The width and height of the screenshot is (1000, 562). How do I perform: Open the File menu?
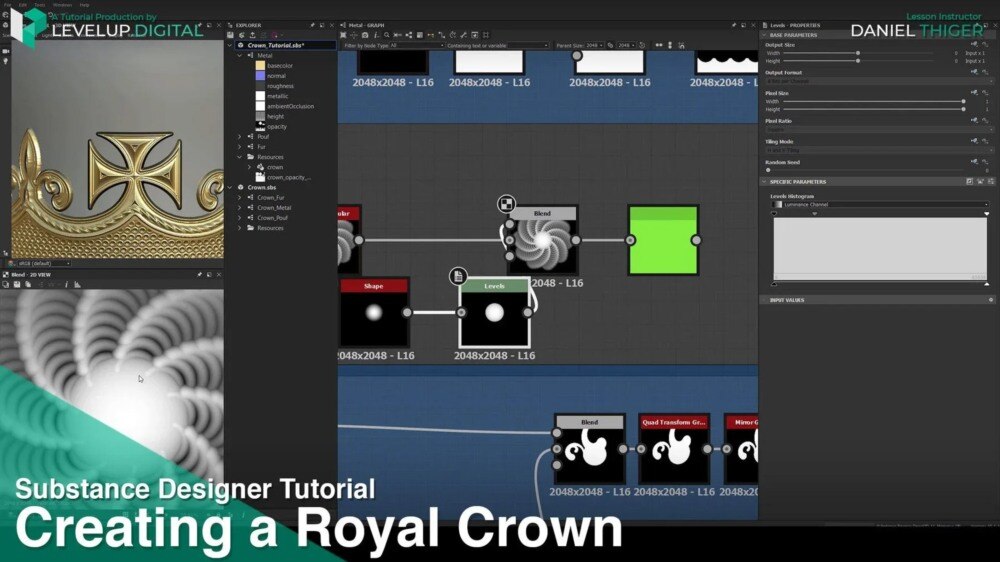tap(8, 4)
